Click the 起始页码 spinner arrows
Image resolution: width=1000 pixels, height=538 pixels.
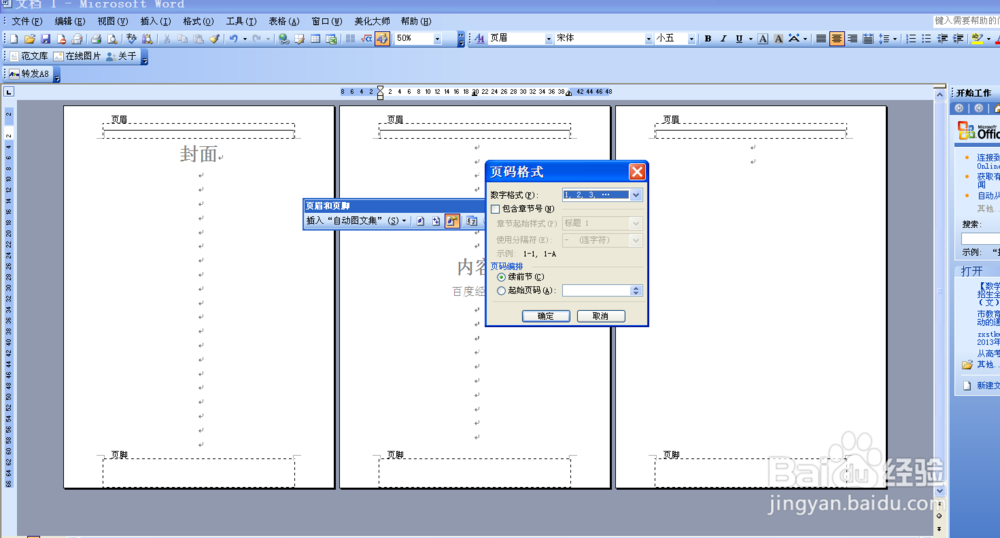(x=636, y=291)
